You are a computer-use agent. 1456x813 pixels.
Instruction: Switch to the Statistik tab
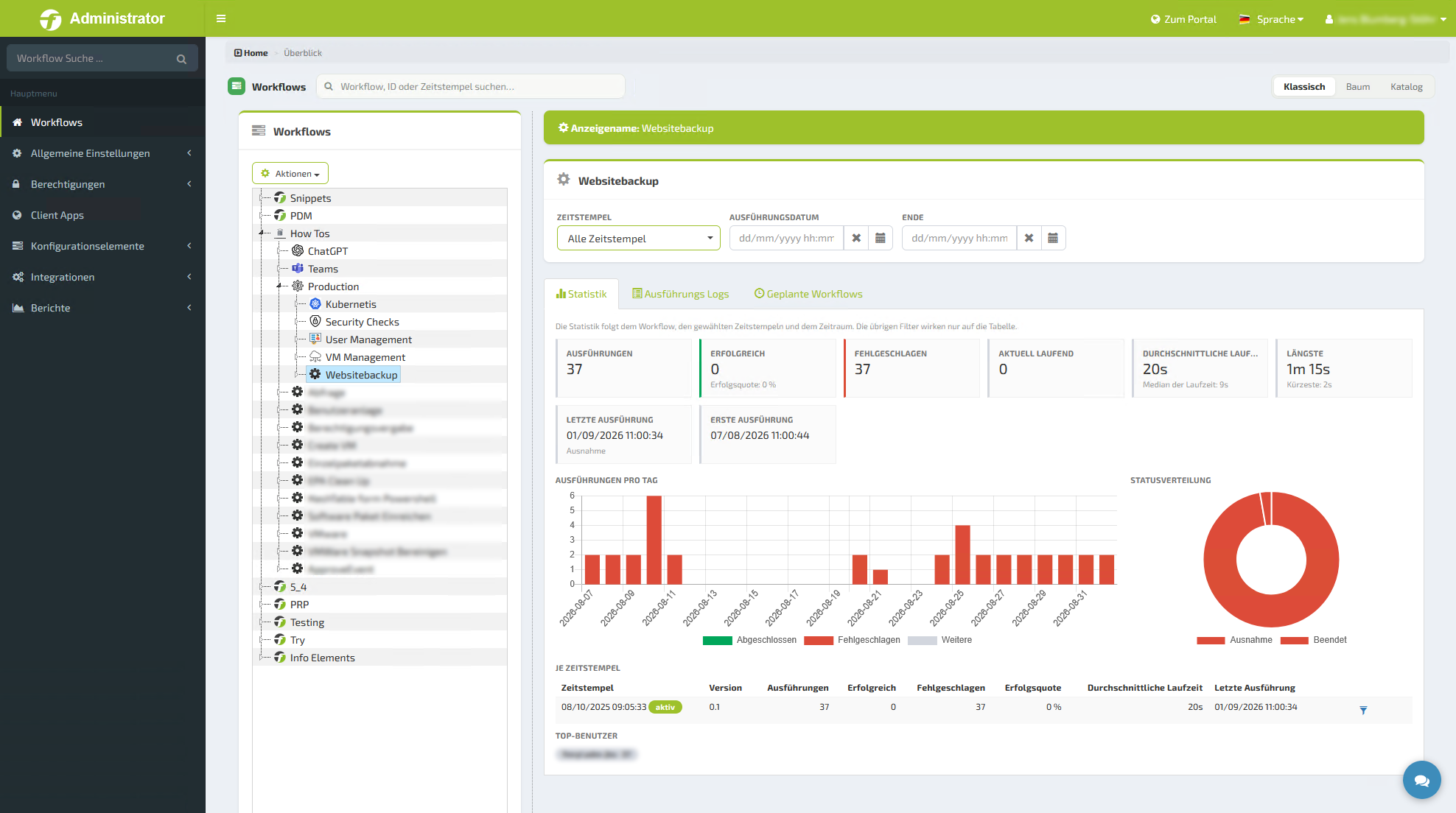[581, 294]
